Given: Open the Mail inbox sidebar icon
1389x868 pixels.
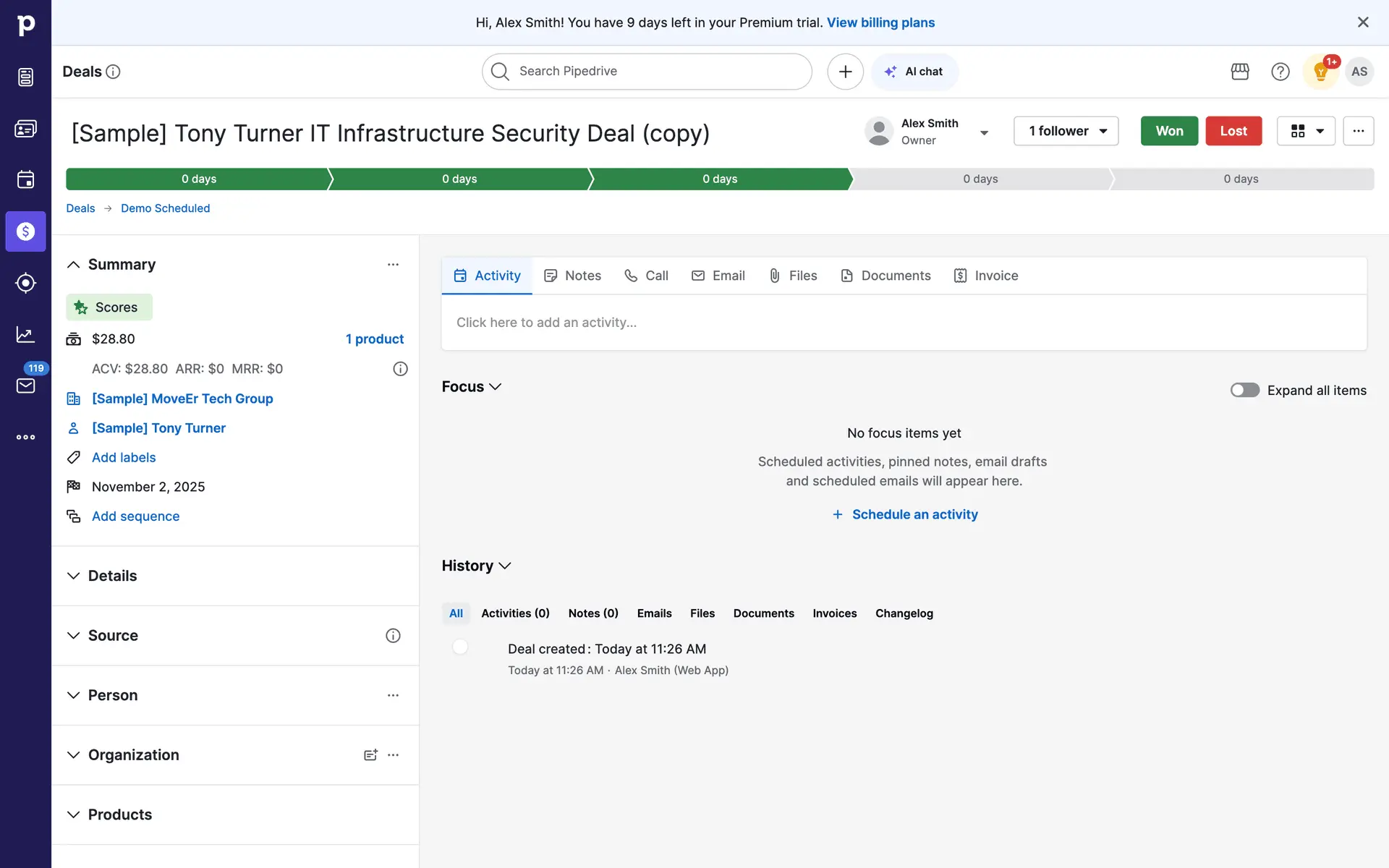Looking at the screenshot, I should click(25, 386).
